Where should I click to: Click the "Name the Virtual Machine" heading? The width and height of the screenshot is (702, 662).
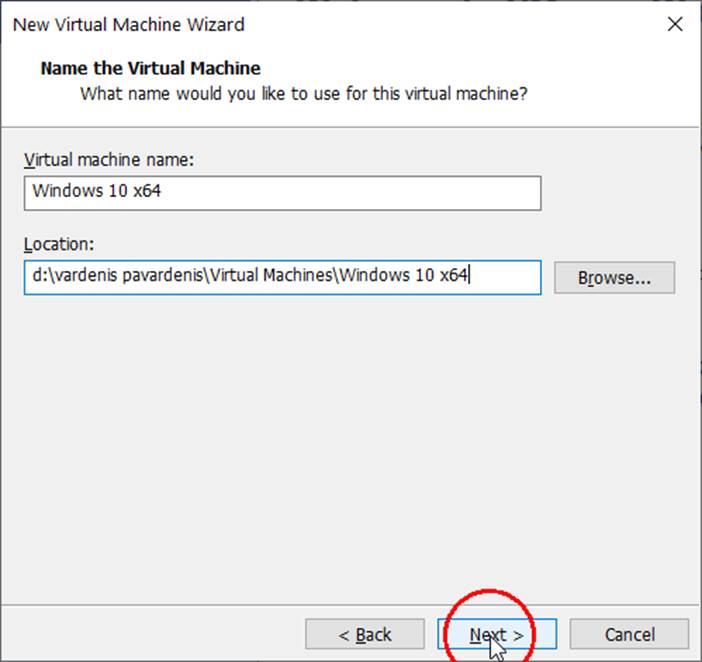(x=150, y=69)
